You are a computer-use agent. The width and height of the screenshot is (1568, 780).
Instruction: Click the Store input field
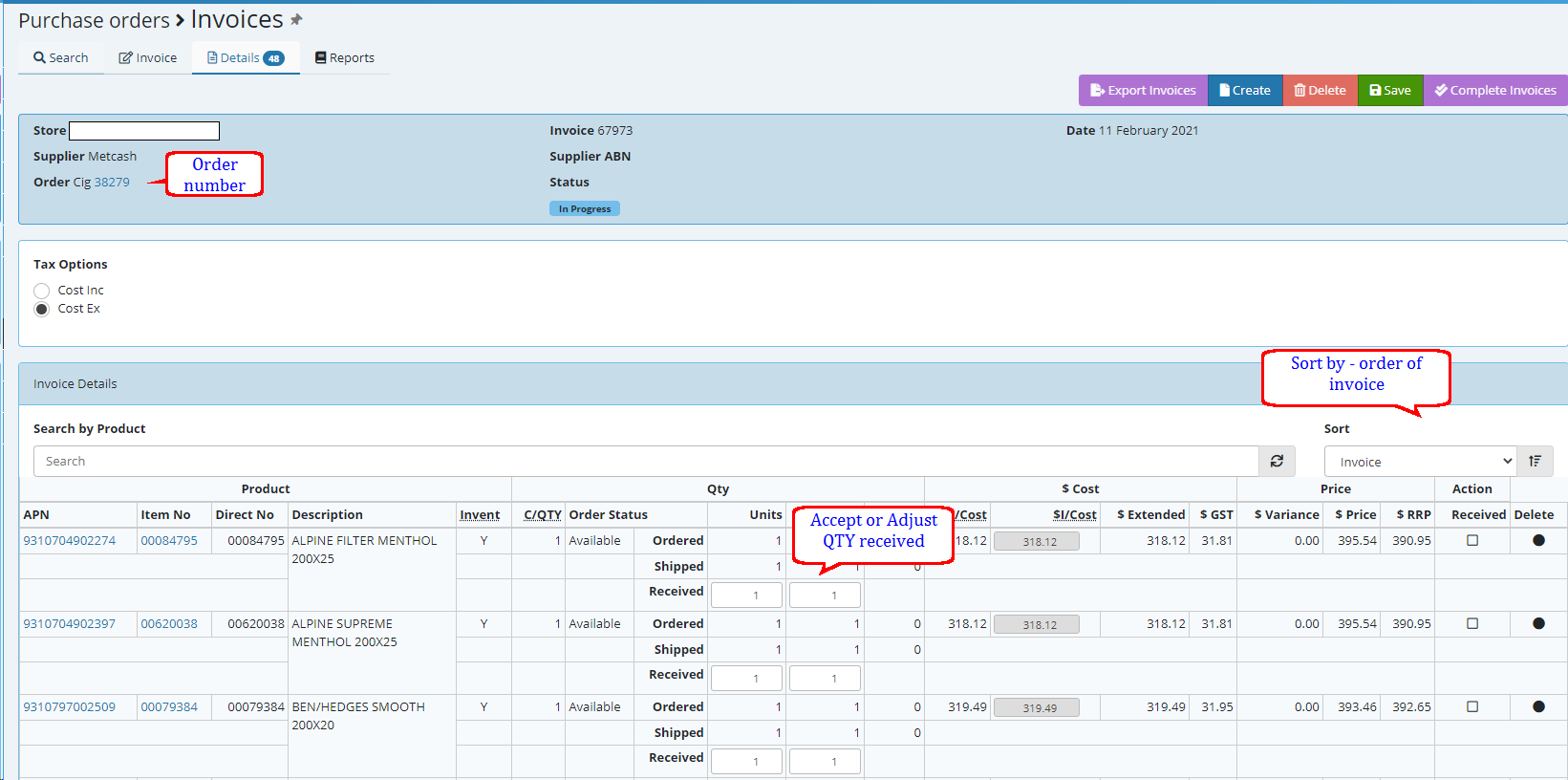(x=144, y=131)
